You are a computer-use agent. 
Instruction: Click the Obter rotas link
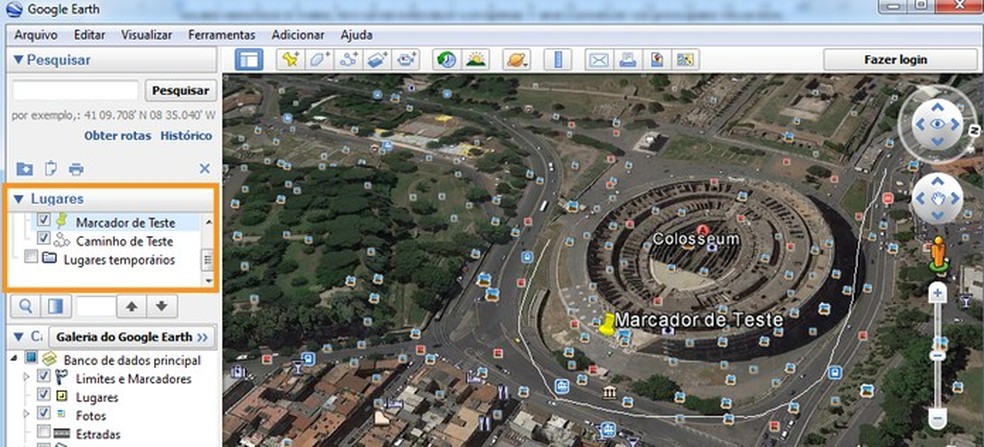(x=117, y=136)
